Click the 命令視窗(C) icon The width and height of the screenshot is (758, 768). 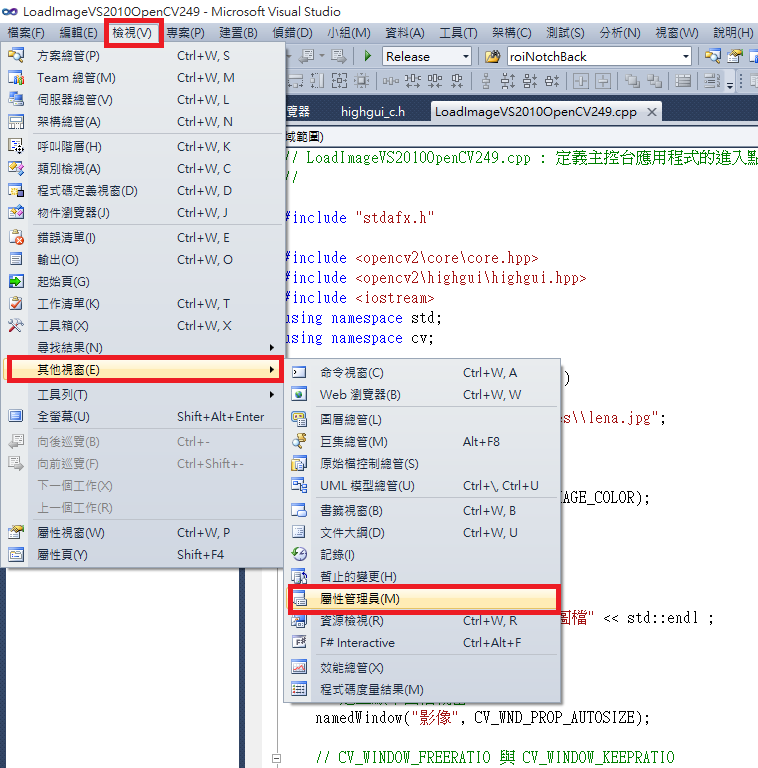tap(299, 373)
